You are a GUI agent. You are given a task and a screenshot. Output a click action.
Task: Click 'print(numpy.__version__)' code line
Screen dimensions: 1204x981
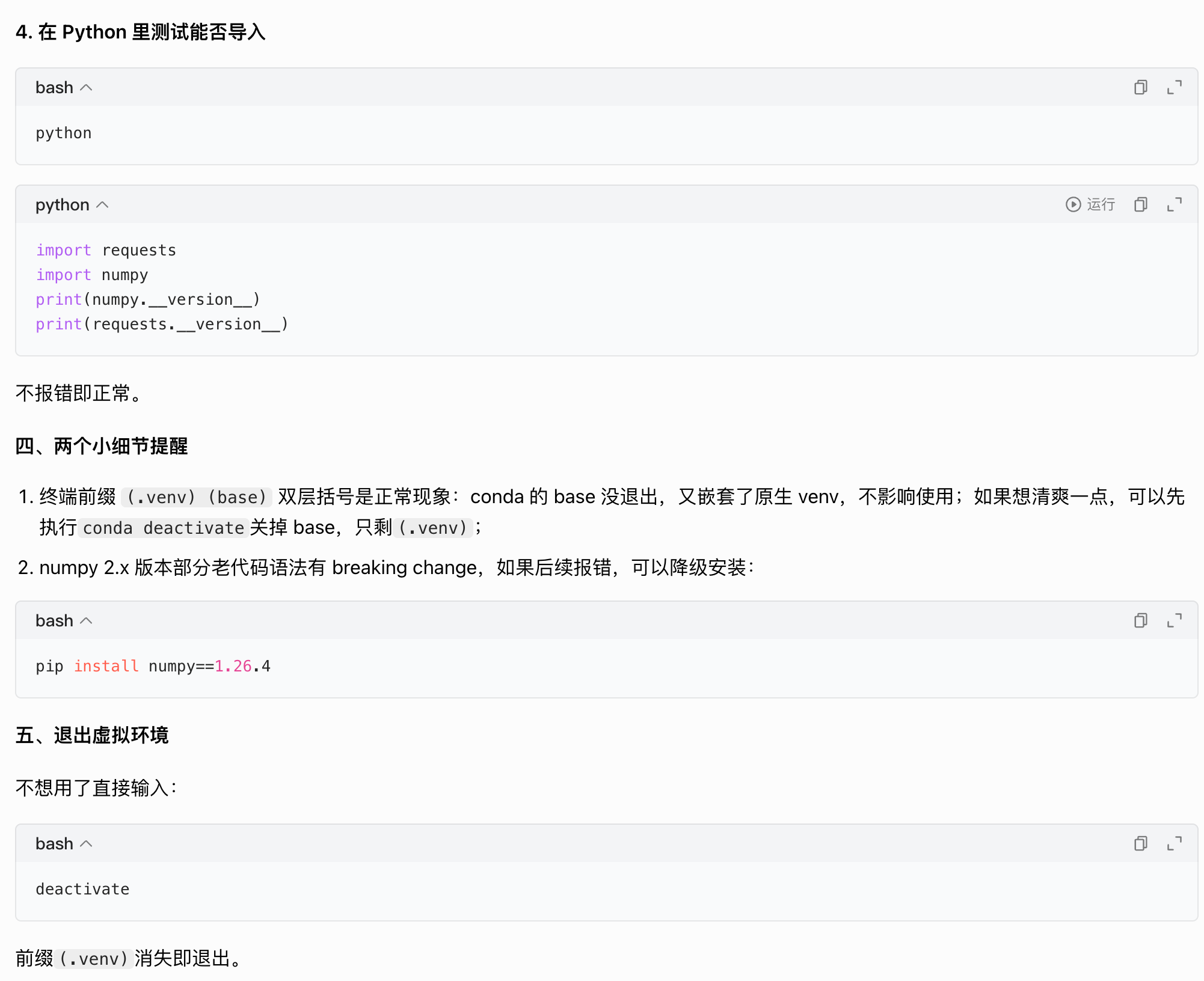148,299
